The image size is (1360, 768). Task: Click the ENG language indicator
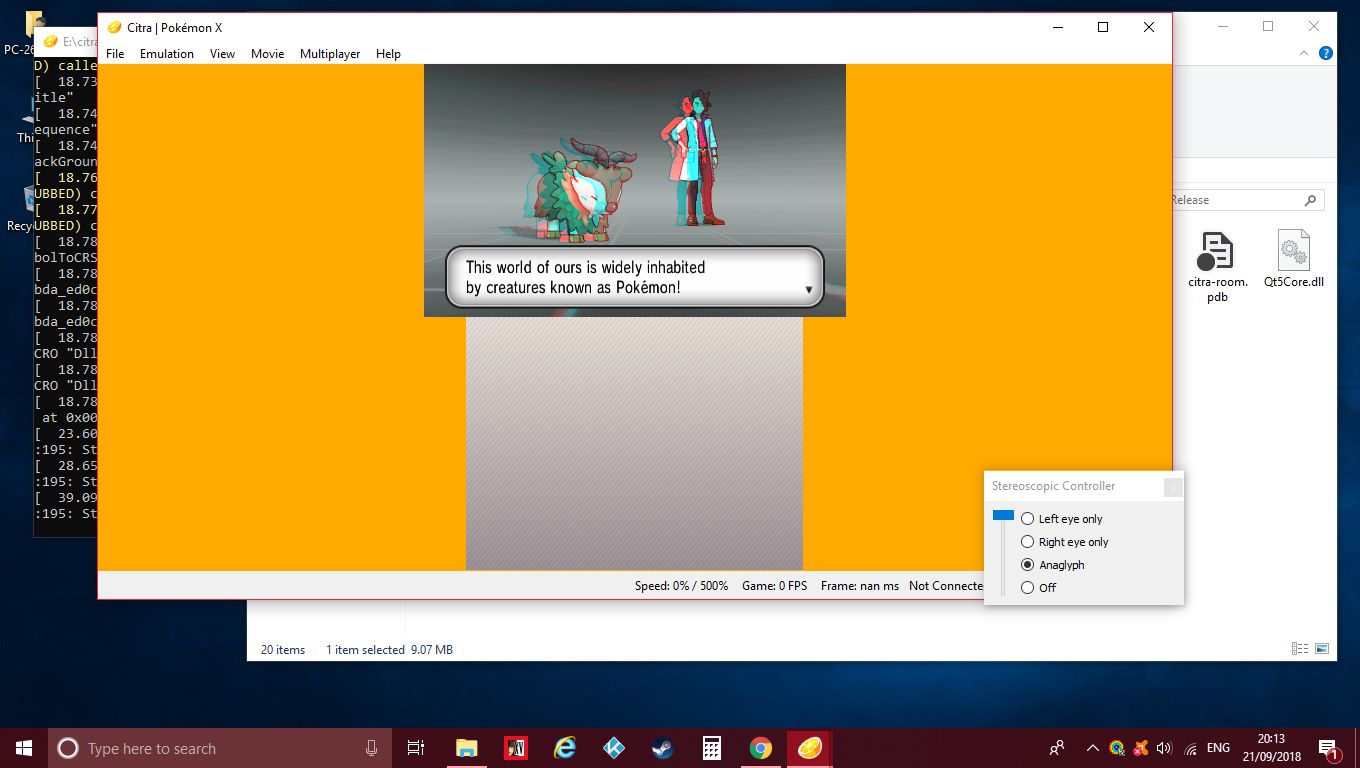[x=1218, y=748]
